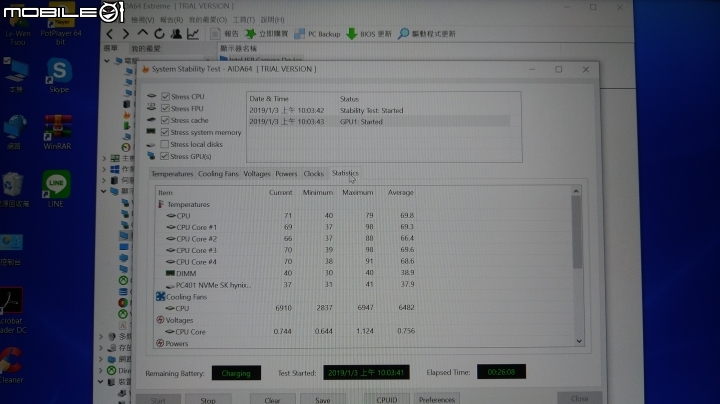Viewport: 720px width, 404px height.
Task: Click the green BIOS update arrow icon
Action: tap(352, 34)
